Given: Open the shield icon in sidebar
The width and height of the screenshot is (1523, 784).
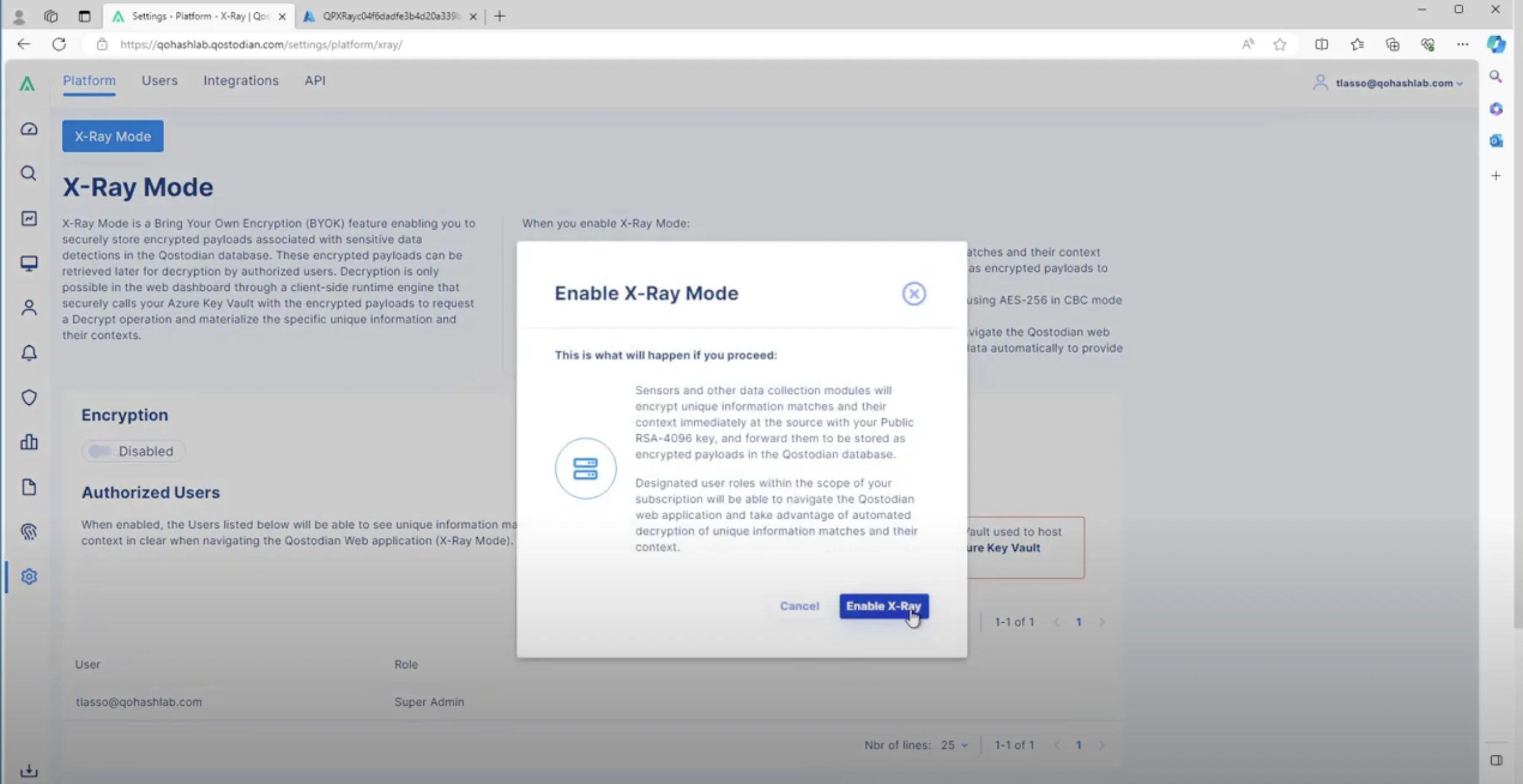Looking at the screenshot, I should (29, 398).
